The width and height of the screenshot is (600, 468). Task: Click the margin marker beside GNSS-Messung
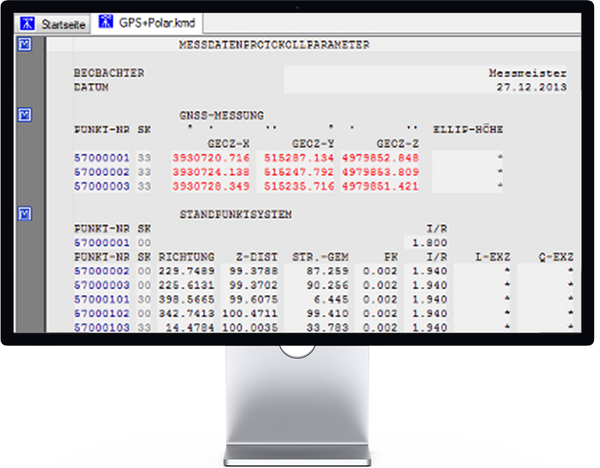click(x=24, y=115)
